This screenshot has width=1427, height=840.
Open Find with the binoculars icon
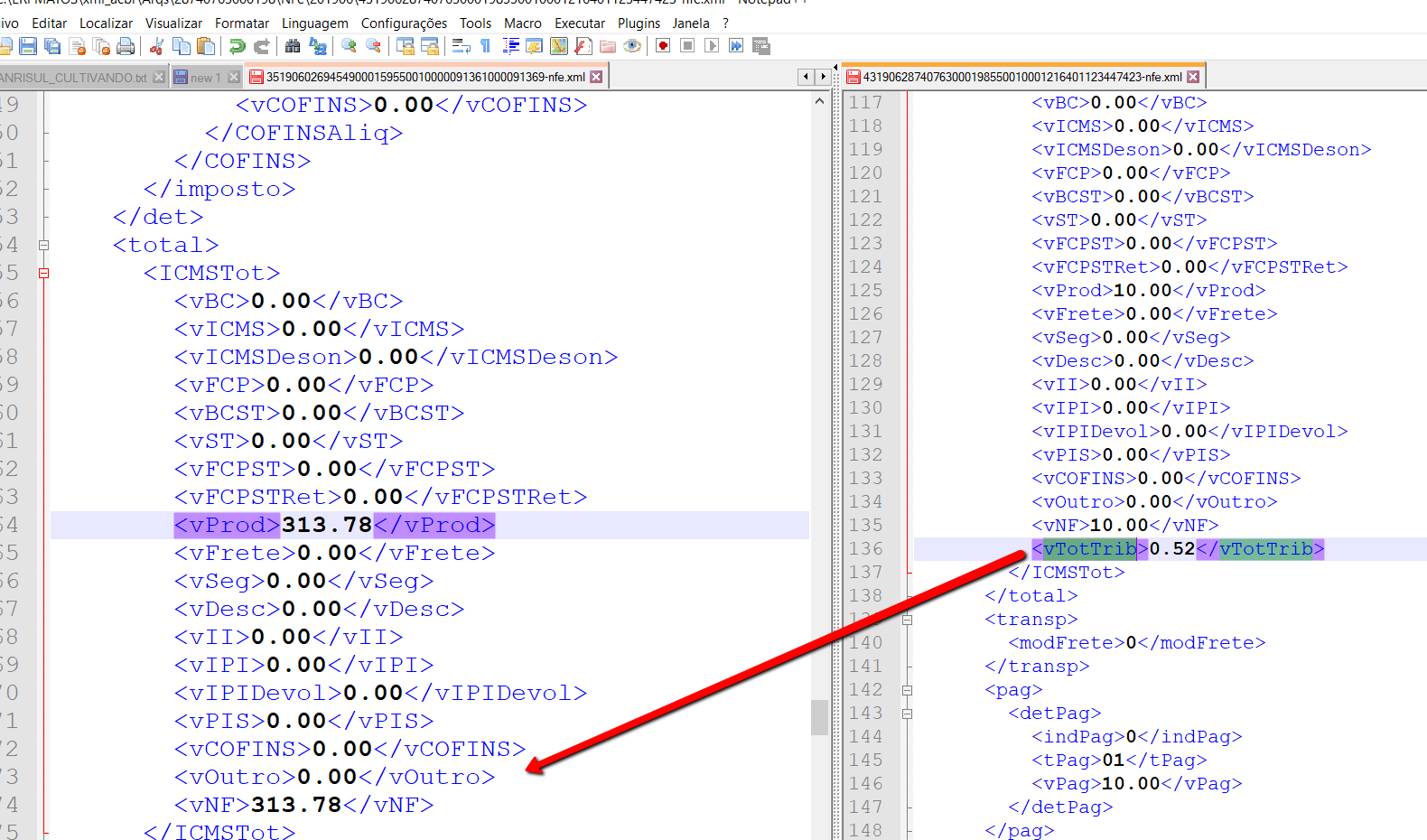click(293, 46)
